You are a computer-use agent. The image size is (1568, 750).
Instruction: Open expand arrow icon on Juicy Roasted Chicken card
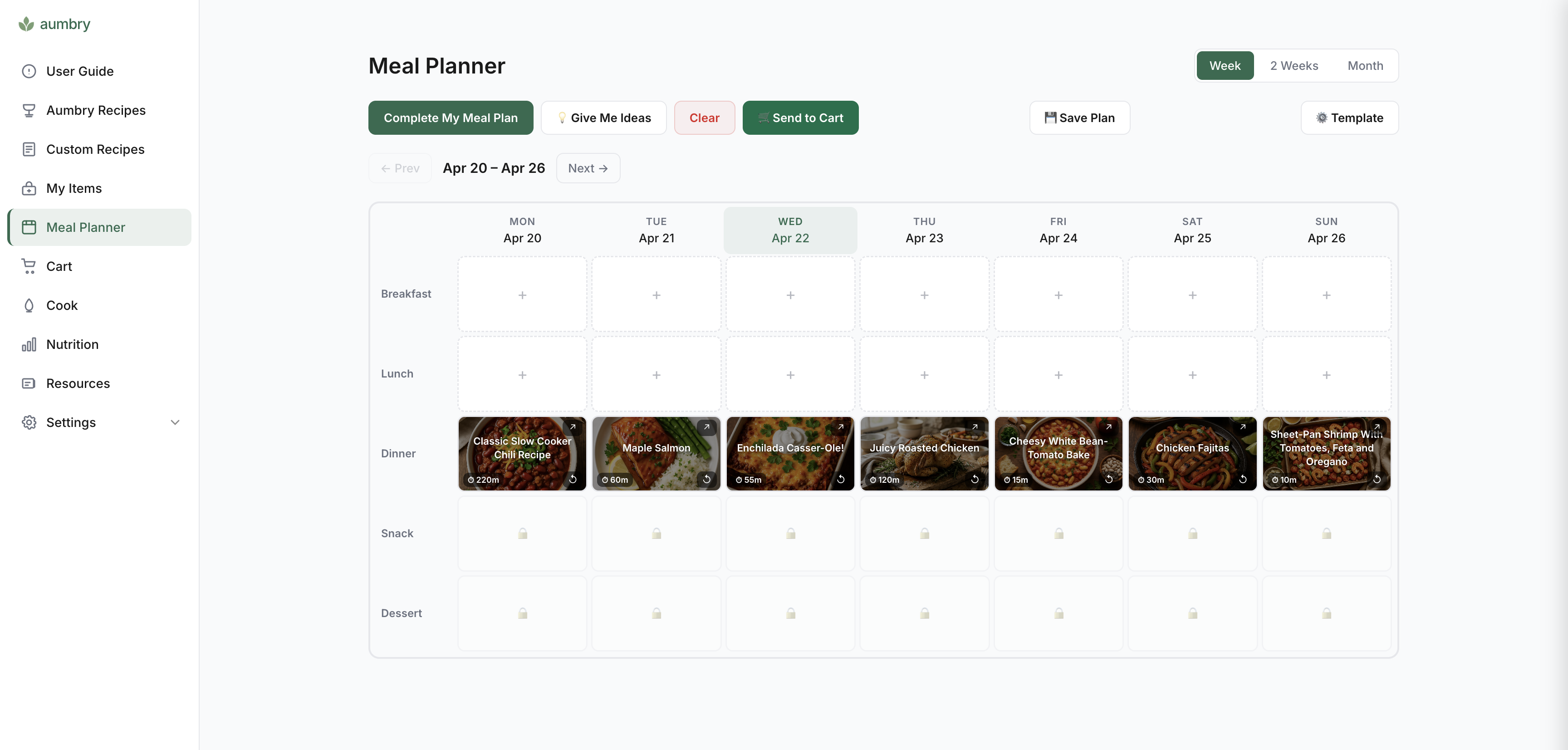click(x=975, y=427)
